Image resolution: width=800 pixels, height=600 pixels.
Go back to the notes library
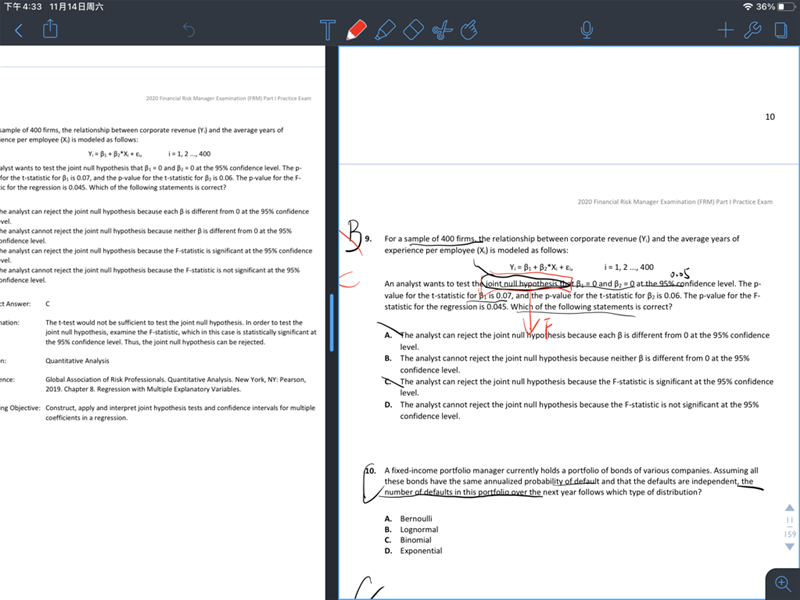[19, 31]
